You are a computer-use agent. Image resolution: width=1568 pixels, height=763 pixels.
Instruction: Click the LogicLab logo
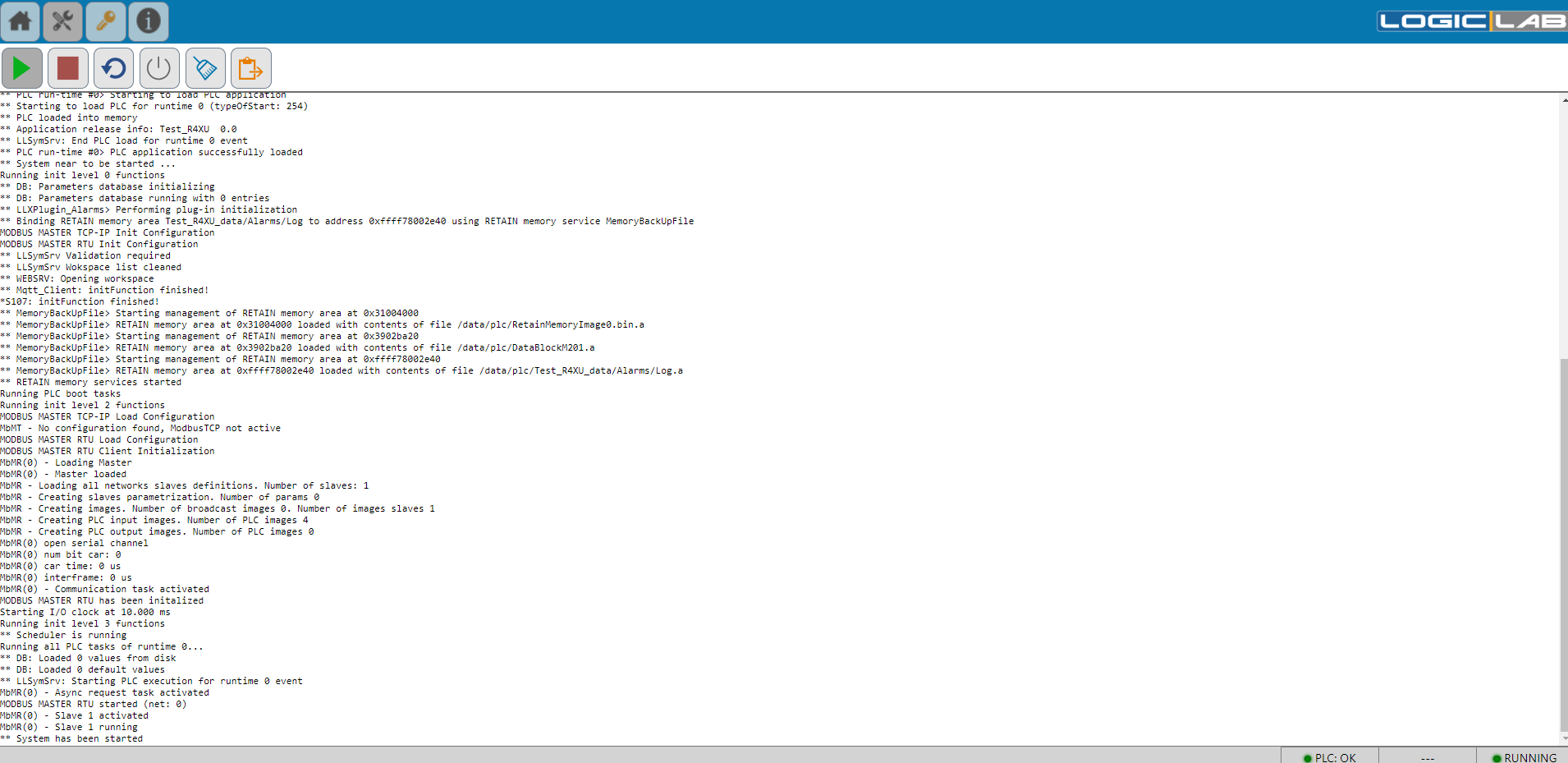(1470, 21)
